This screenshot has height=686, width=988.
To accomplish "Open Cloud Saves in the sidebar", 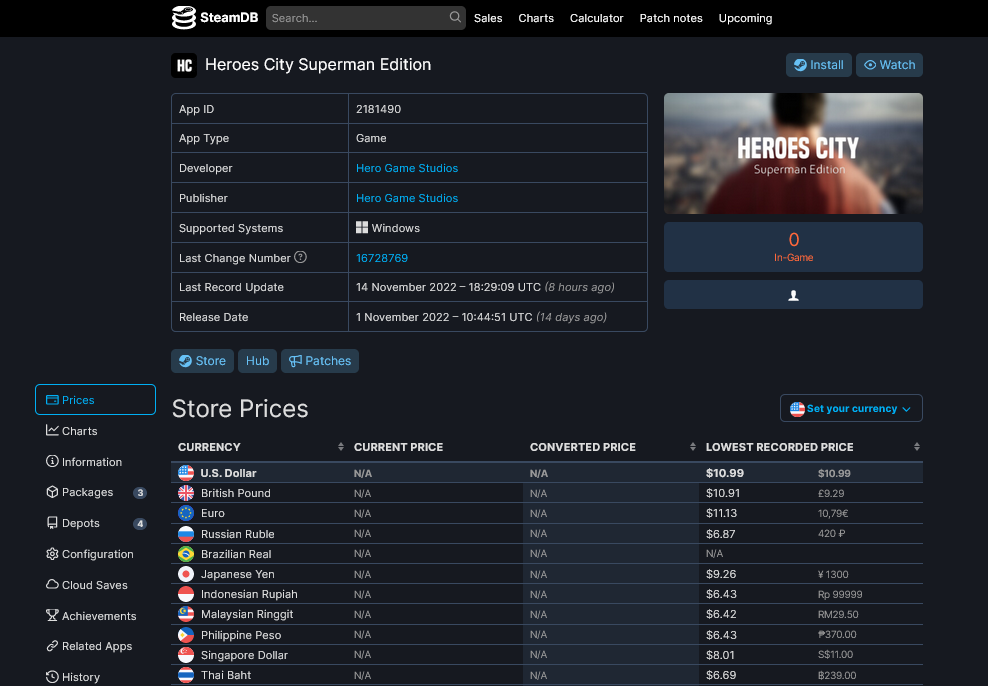I will pos(87,585).
